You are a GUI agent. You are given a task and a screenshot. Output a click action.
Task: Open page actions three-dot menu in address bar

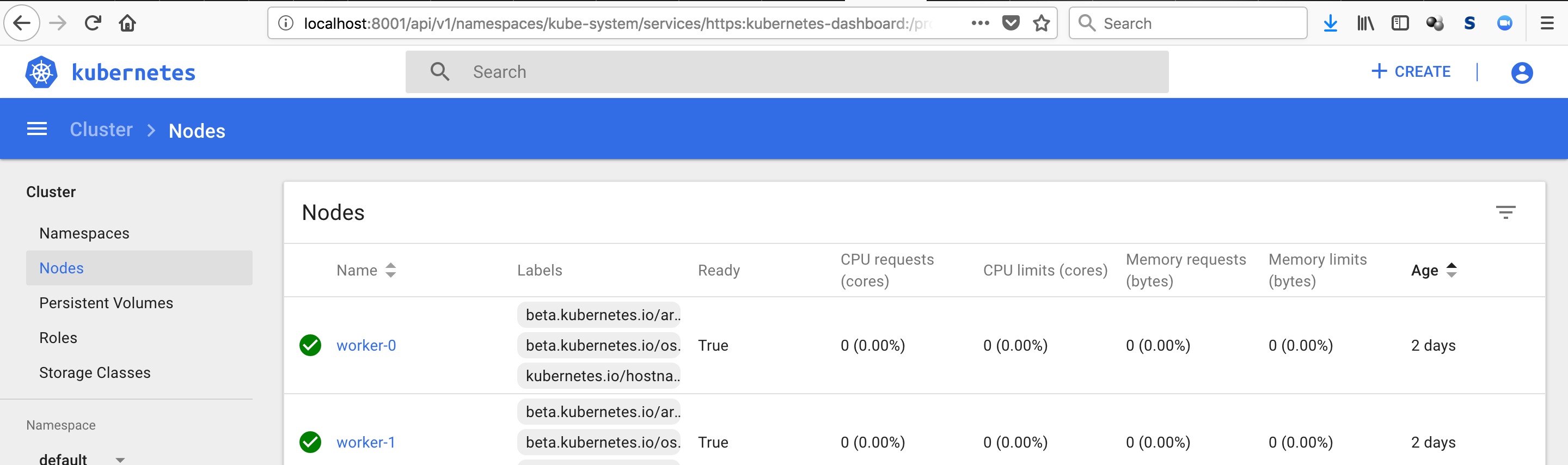click(980, 23)
